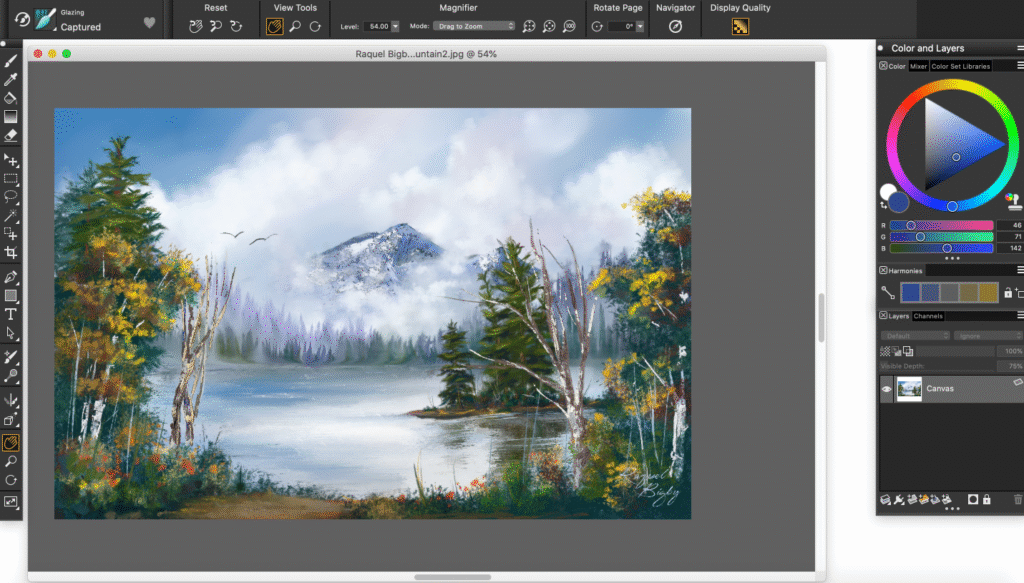The height and width of the screenshot is (583, 1024).
Task: Click the first blue harmony swatch
Action: tap(910, 292)
